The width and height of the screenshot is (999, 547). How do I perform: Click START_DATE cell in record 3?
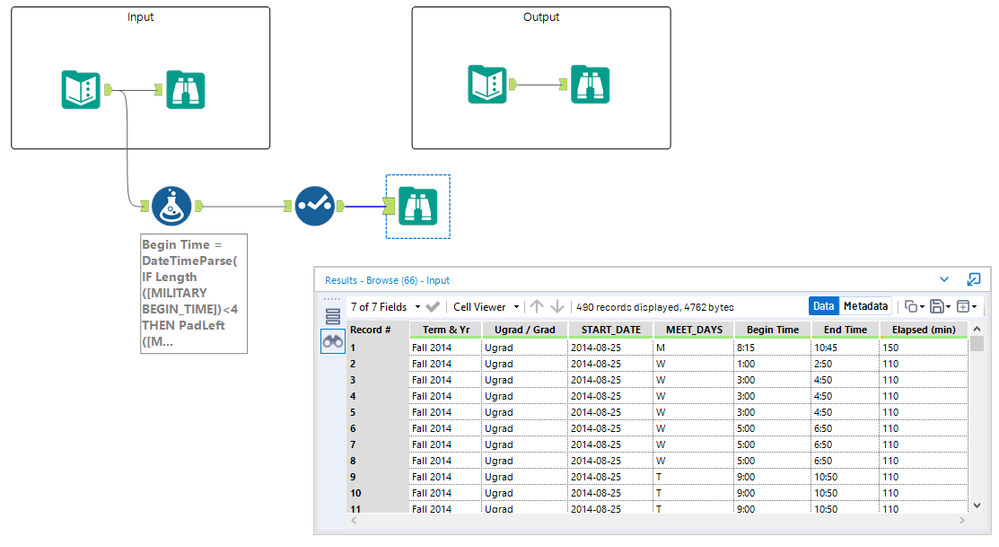pyautogui.click(x=610, y=380)
